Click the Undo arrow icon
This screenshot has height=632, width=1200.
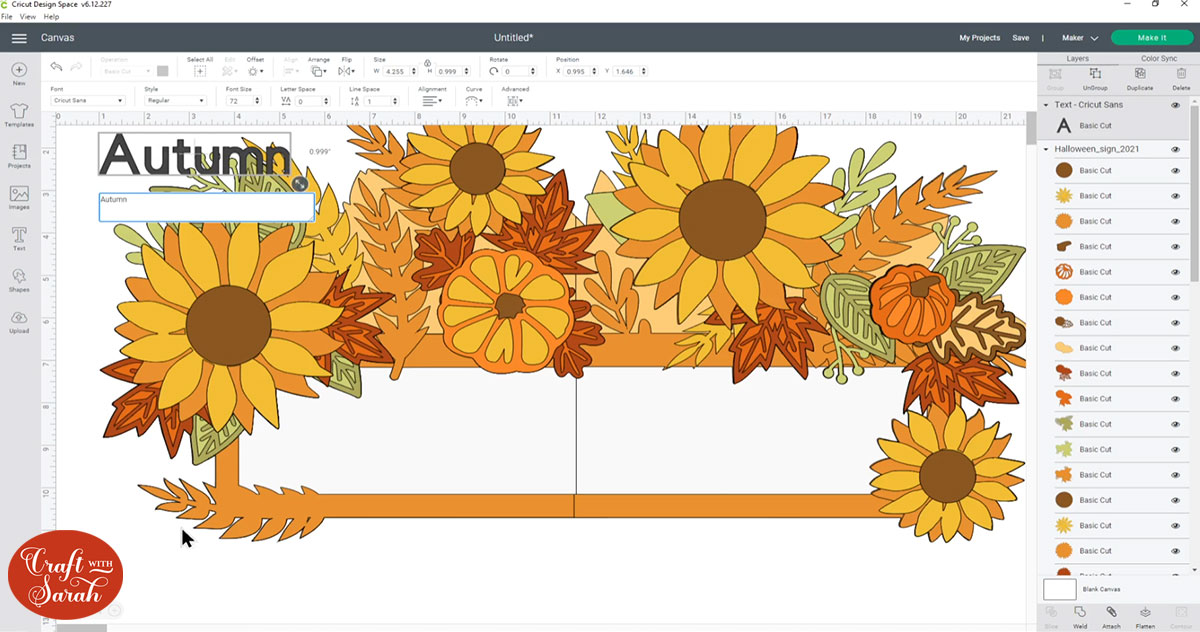(x=57, y=66)
